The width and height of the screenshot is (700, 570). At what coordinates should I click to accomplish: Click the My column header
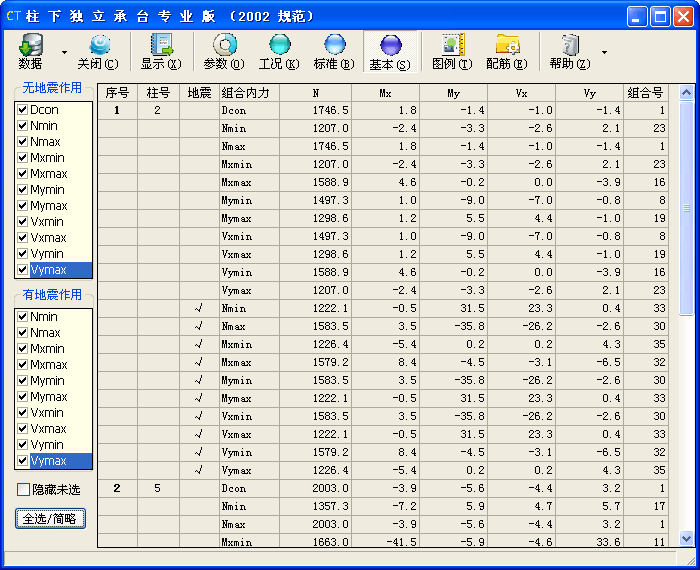(454, 93)
